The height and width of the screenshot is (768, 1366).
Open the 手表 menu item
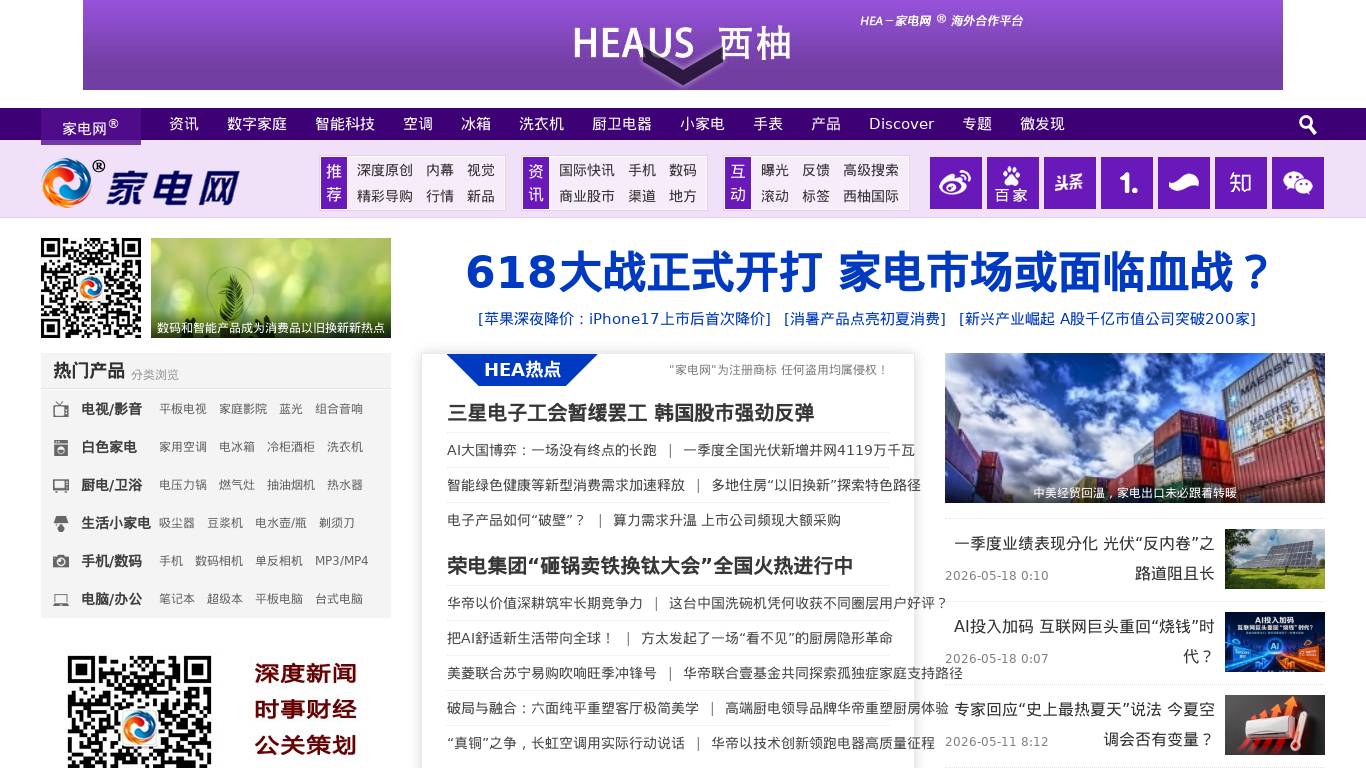pyautogui.click(x=768, y=124)
